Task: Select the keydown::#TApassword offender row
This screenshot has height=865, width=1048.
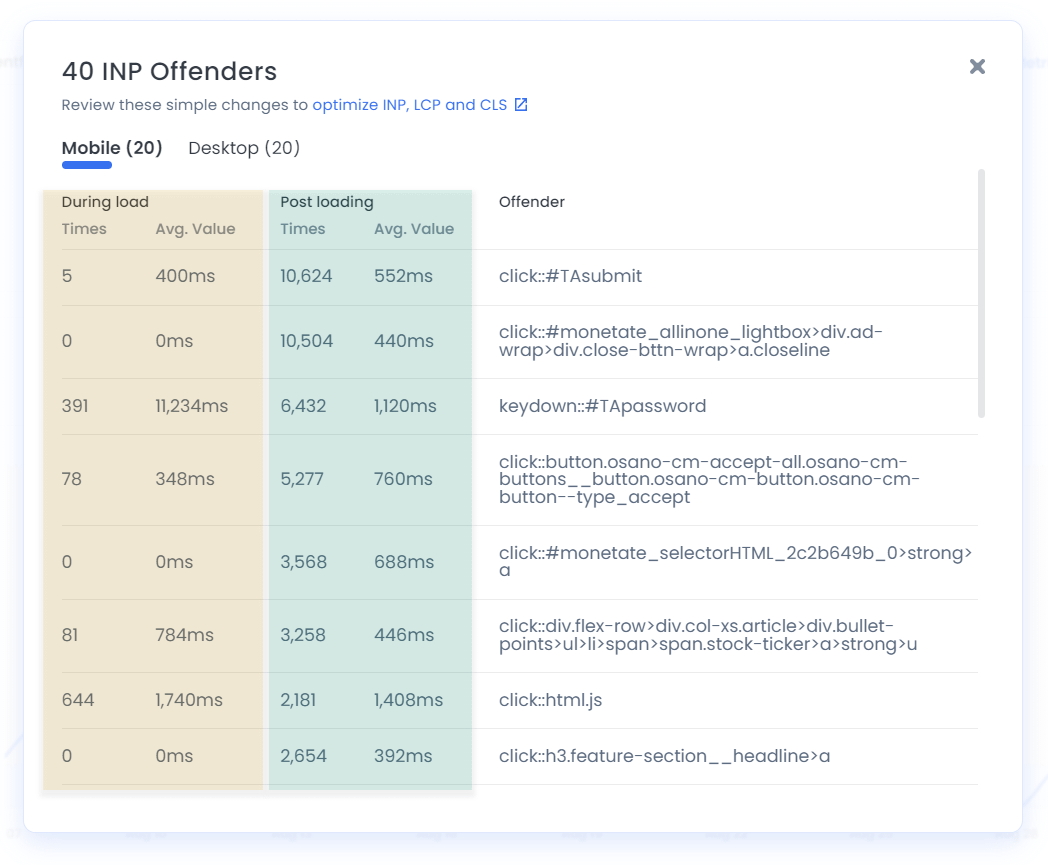Action: pos(603,406)
